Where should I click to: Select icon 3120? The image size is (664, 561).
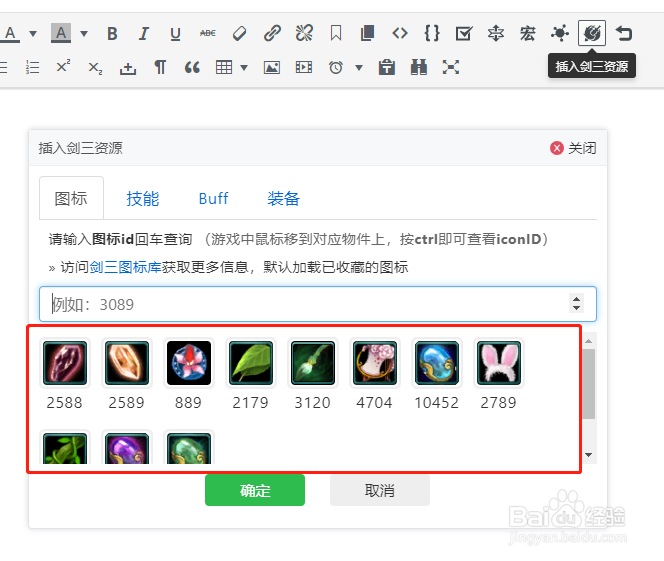[313, 363]
